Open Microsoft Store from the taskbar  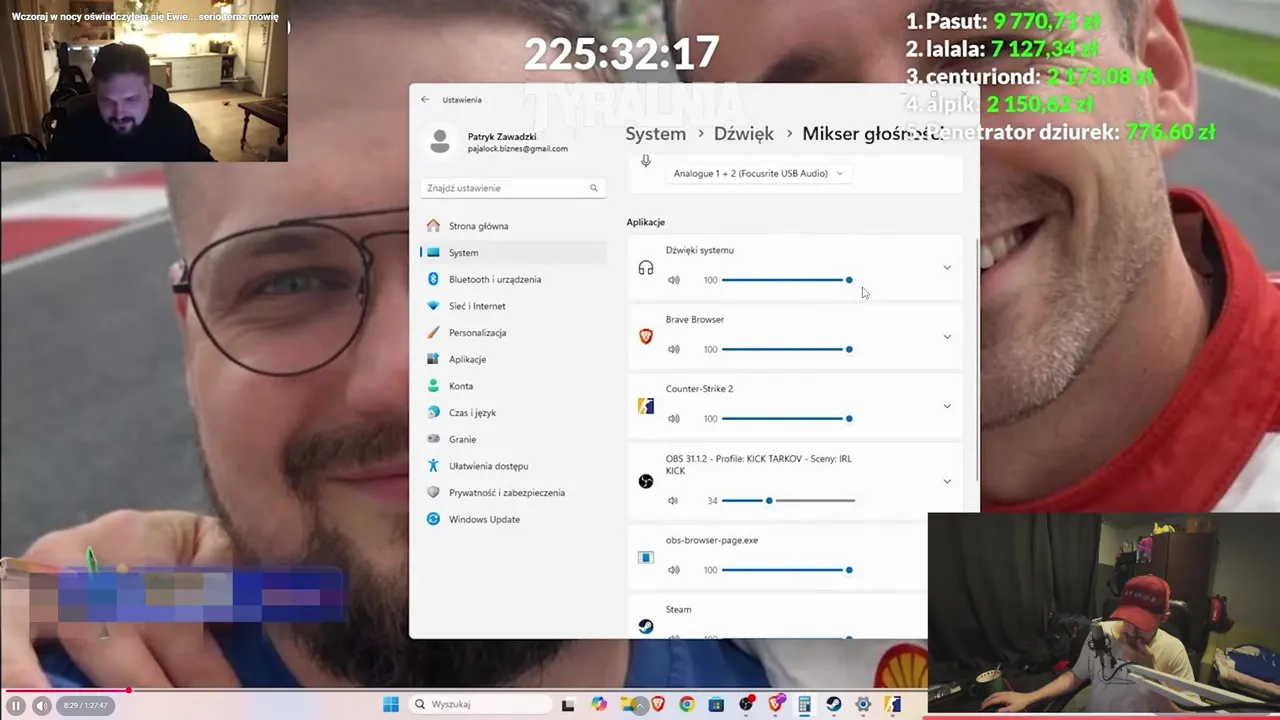click(716, 704)
